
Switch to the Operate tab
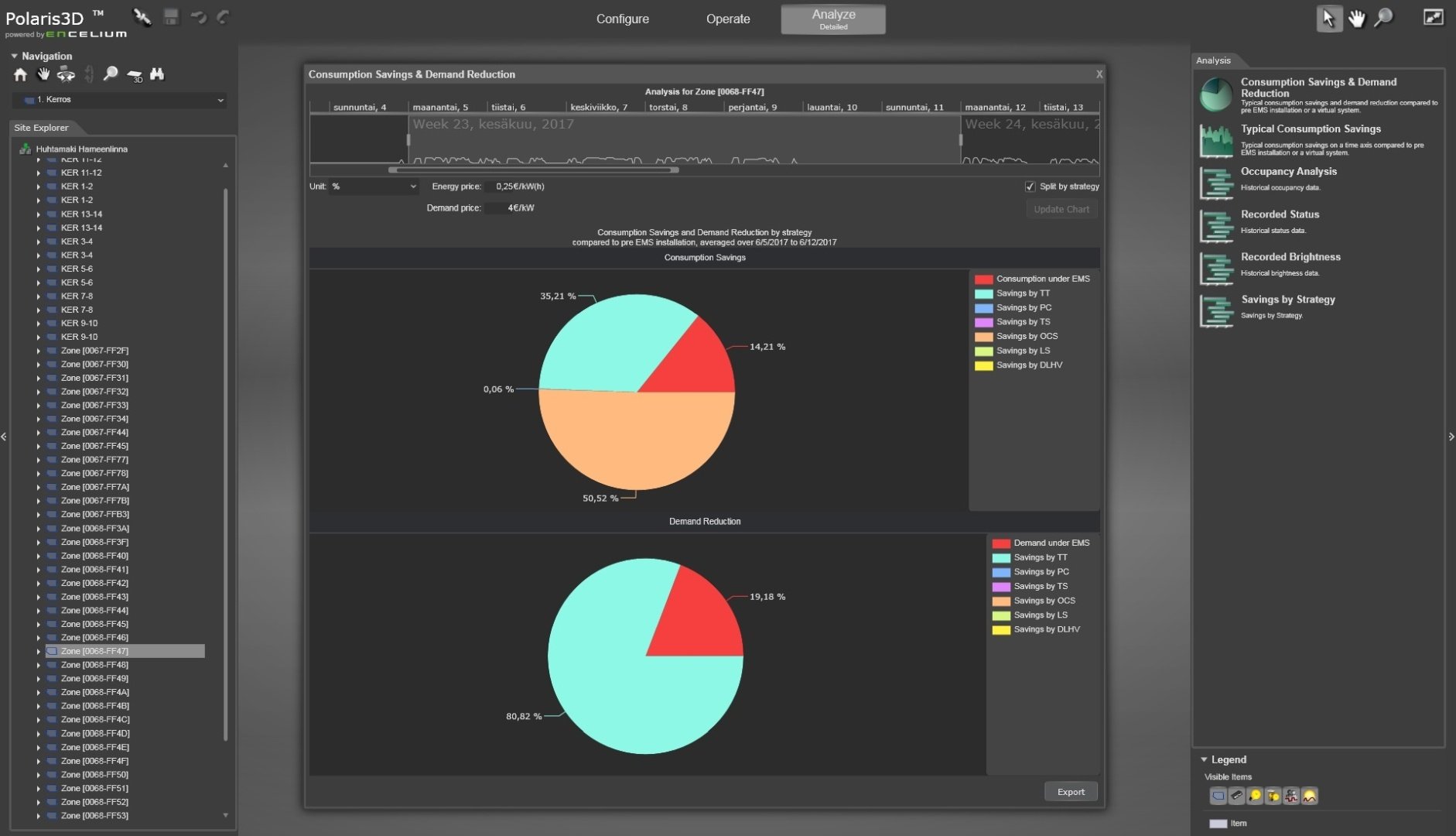click(x=728, y=19)
